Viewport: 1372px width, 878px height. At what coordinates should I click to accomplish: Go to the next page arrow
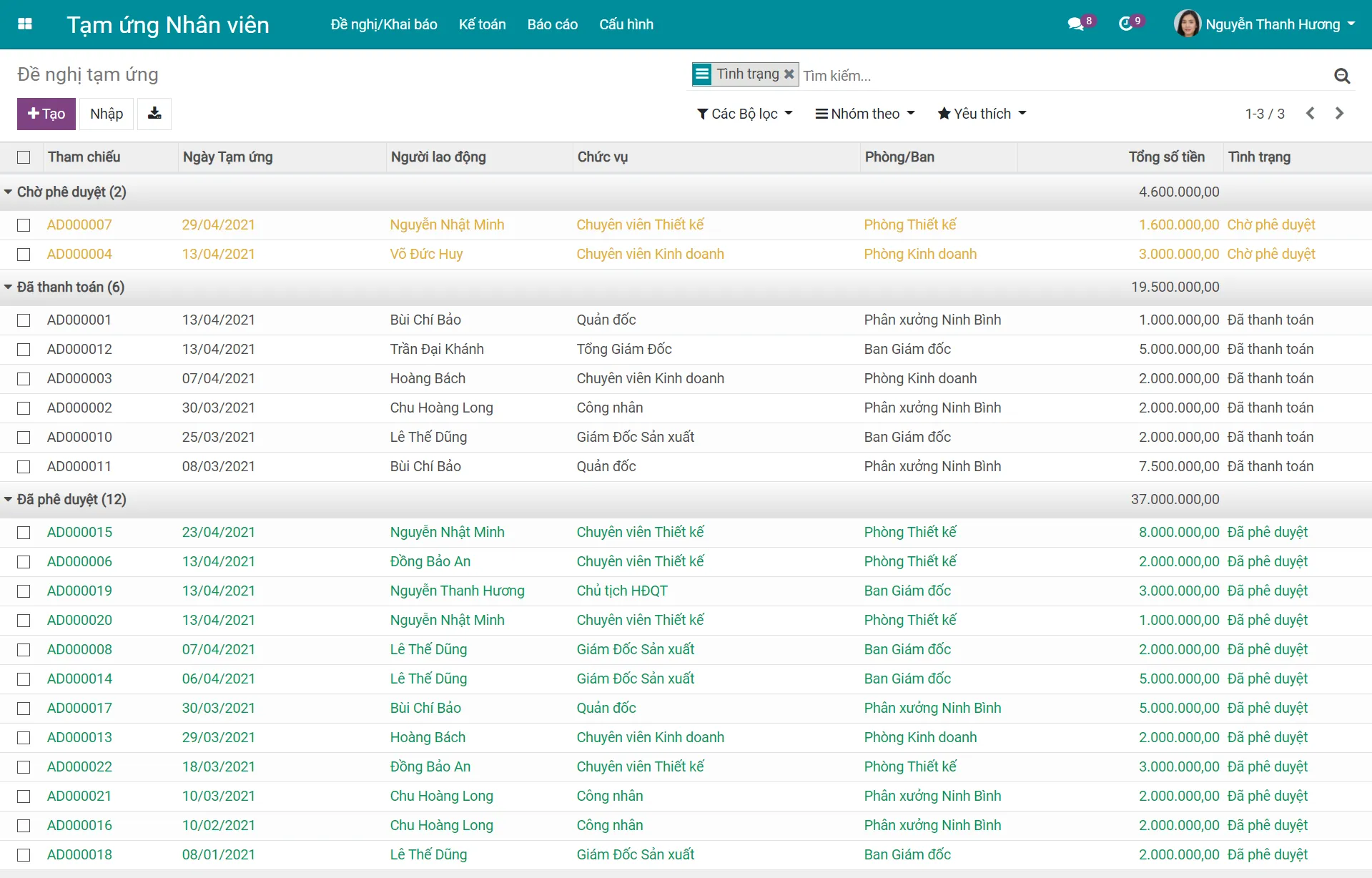[x=1339, y=114]
